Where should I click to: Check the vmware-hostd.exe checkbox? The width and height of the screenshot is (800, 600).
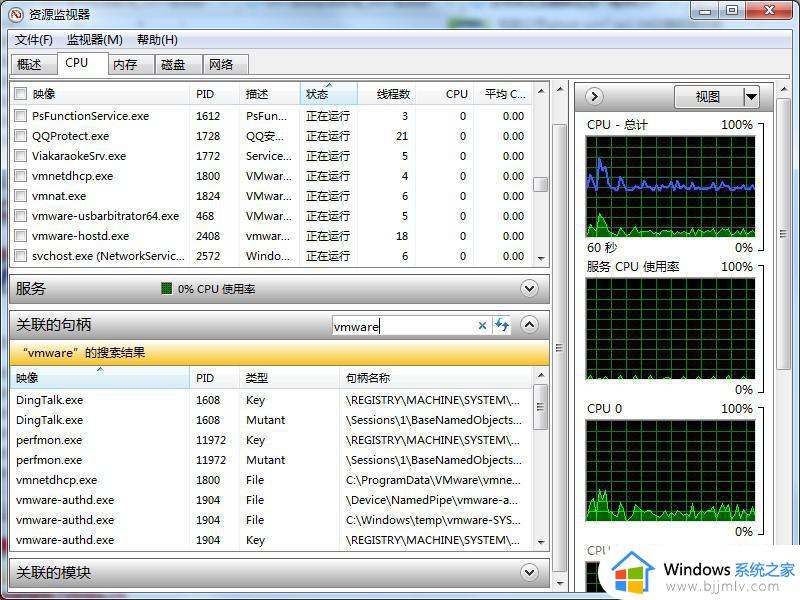[x=20, y=236]
